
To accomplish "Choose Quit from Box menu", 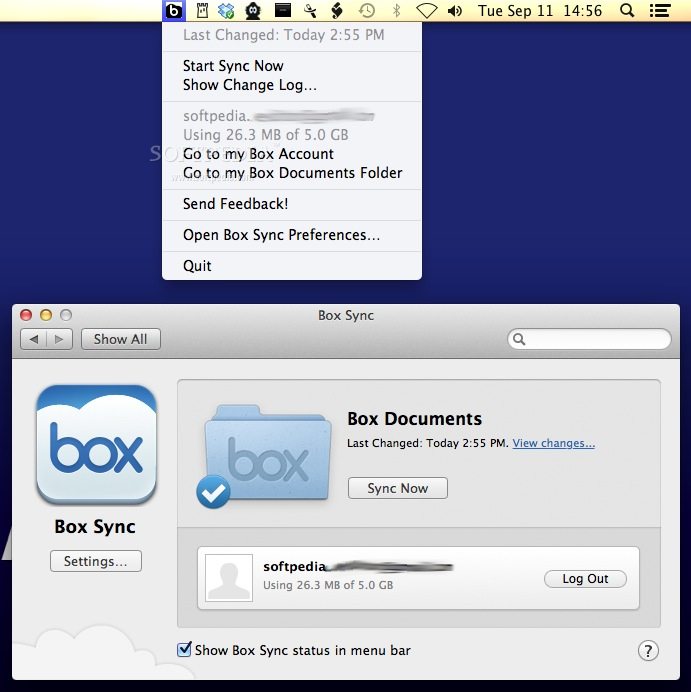I will point(292,266).
